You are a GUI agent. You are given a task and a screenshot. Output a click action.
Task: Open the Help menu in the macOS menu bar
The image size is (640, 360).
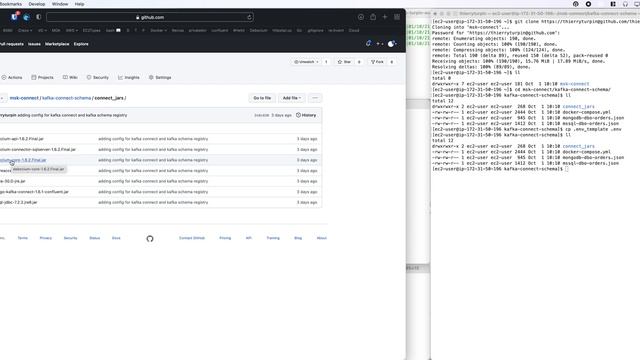pos(80,4)
